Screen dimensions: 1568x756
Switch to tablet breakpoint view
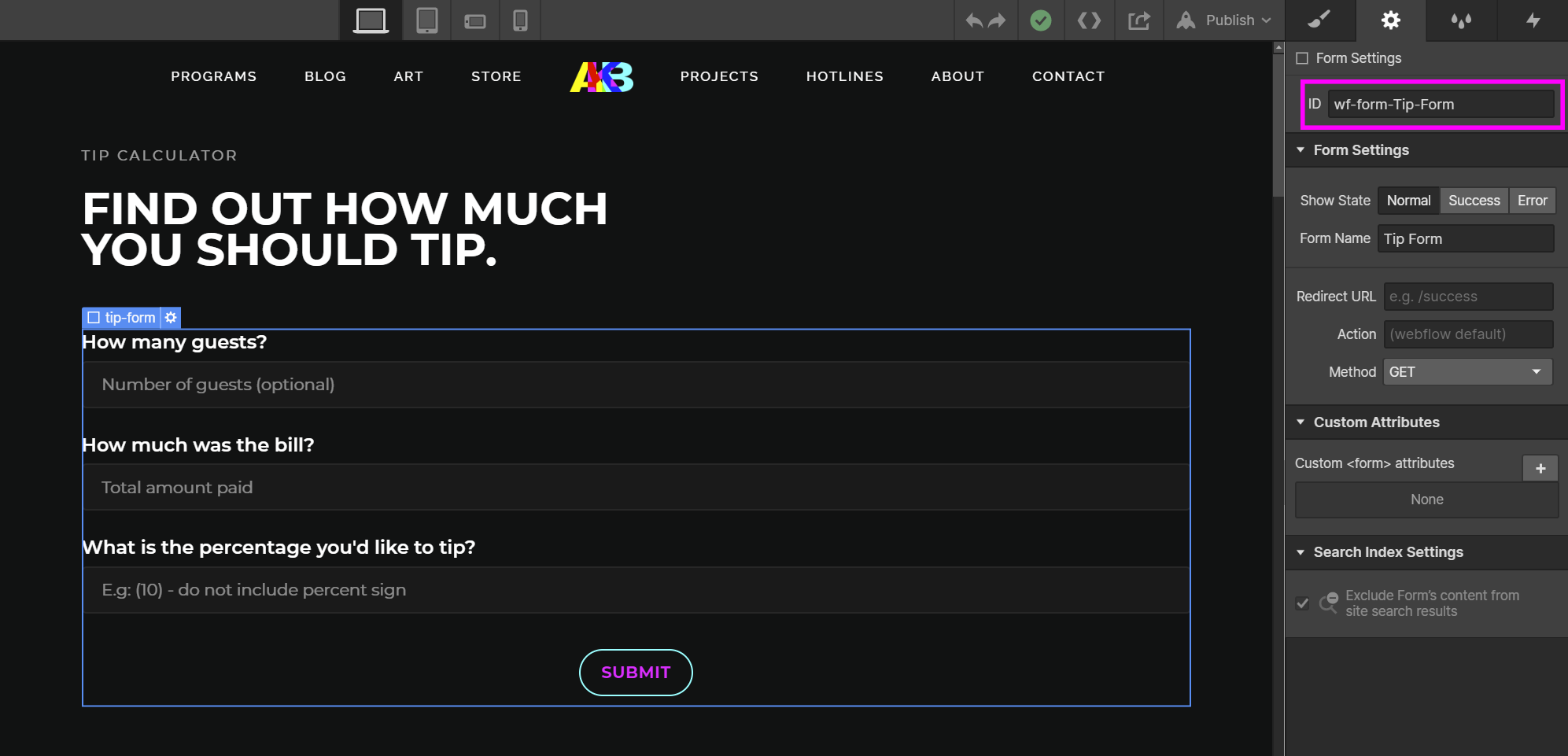point(426,20)
